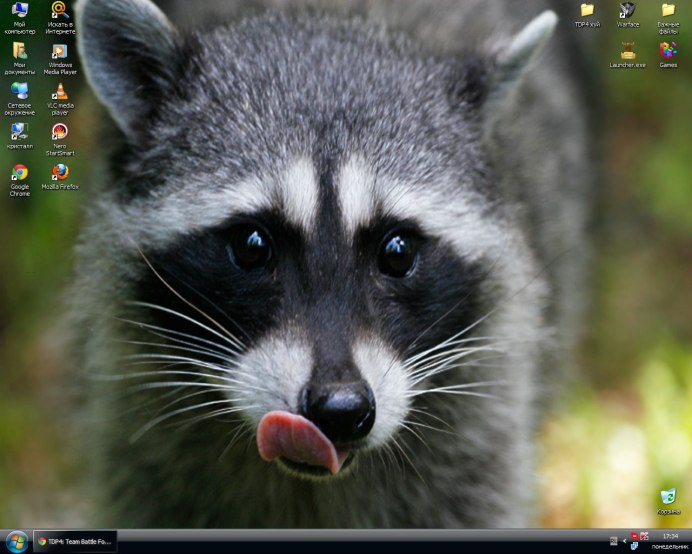692x554 pixels.
Task: Show hidden tray icons arrow
Action: click(x=624, y=540)
